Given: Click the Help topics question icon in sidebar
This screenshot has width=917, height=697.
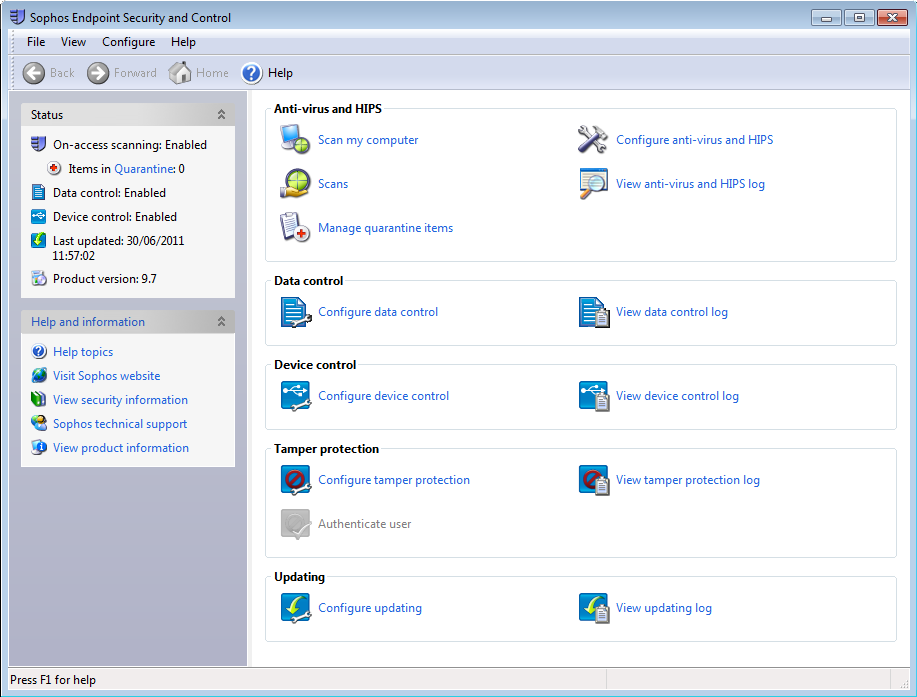Looking at the screenshot, I should 39,351.
